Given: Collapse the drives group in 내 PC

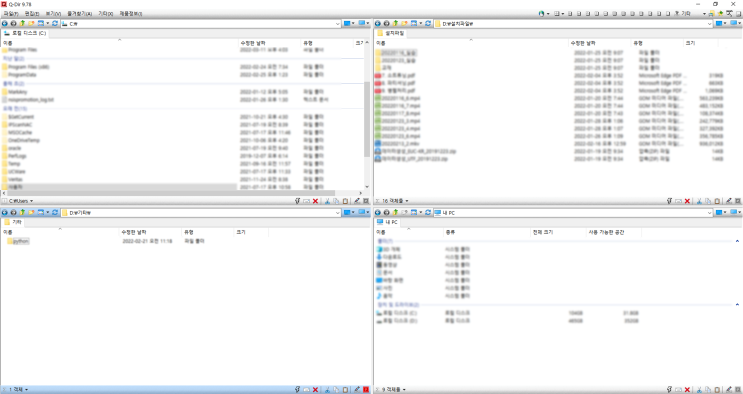Looking at the screenshot, I should 737,304.
